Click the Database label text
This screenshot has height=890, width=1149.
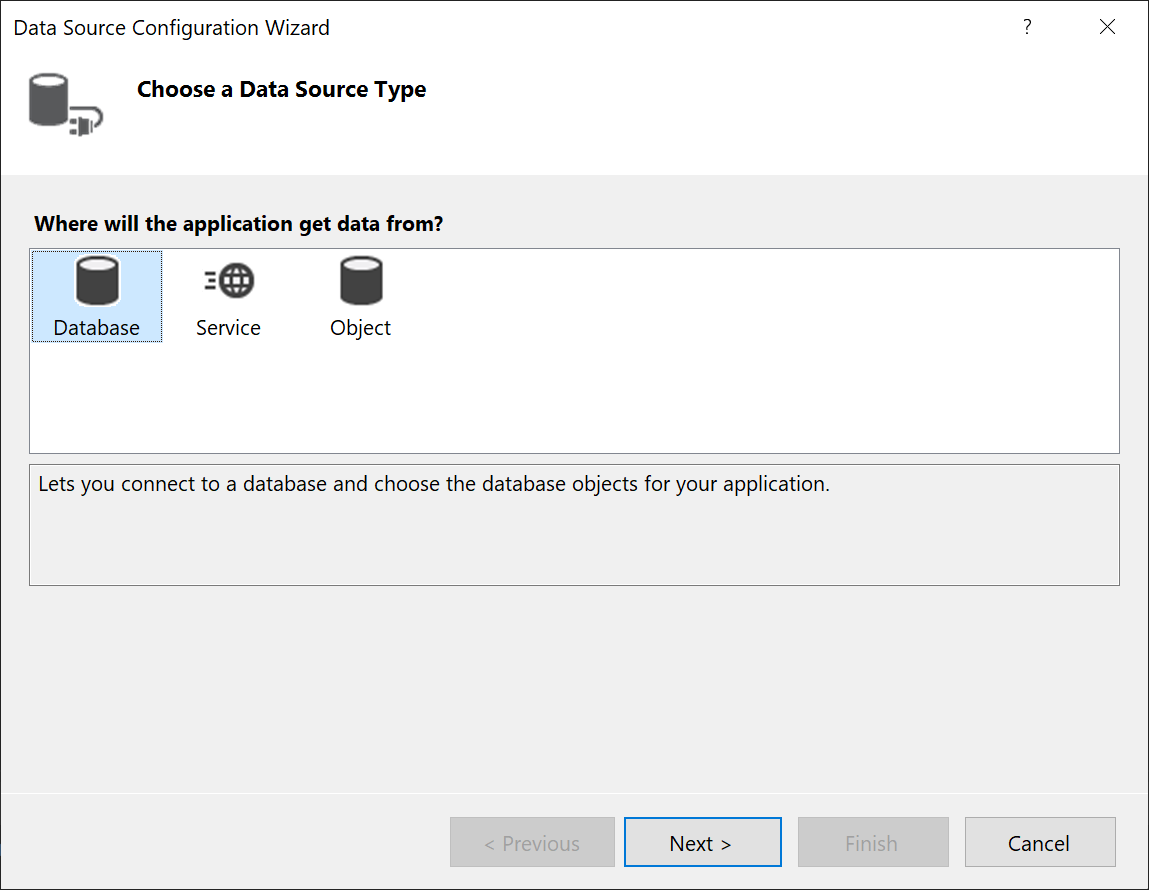(96, 327)
